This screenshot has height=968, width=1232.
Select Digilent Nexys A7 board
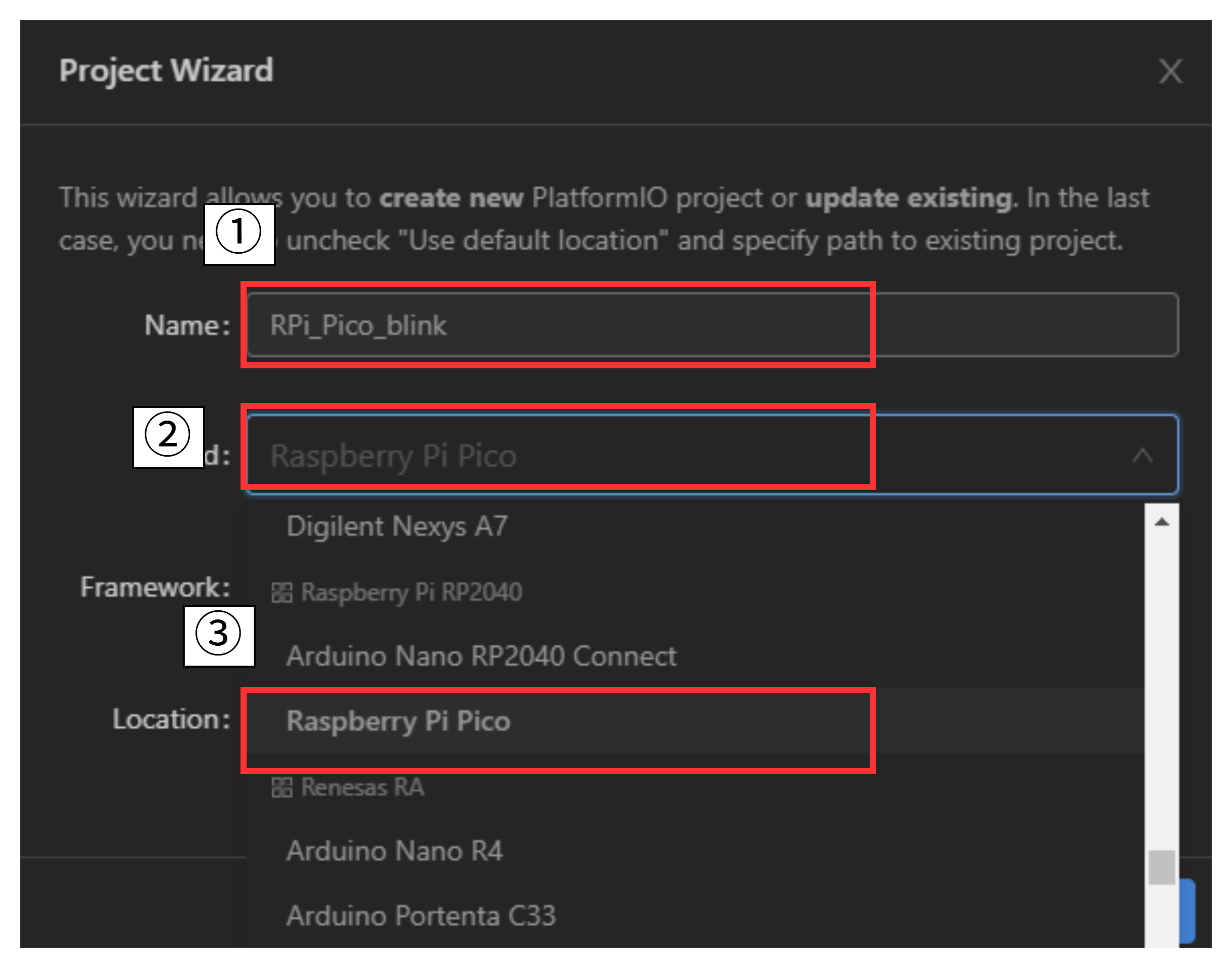(x=397, y=526)
